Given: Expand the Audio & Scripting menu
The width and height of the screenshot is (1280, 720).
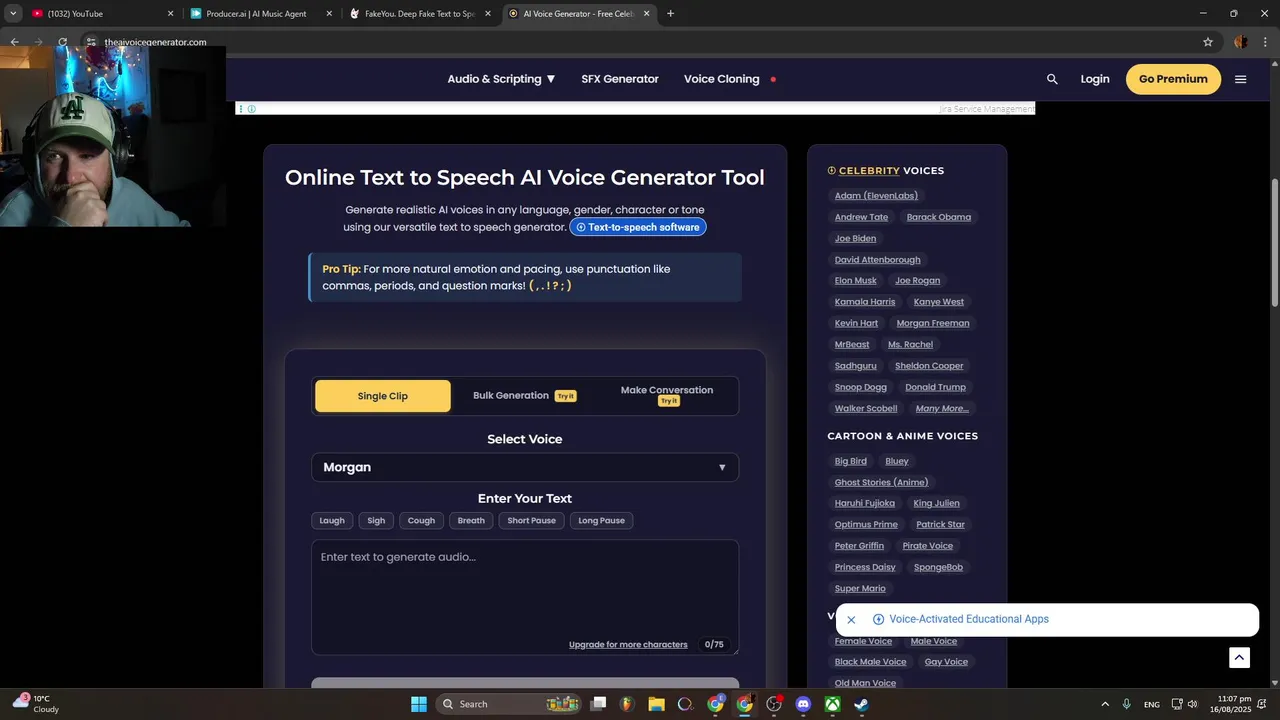Looking at the screenshot, I should 501,79.
